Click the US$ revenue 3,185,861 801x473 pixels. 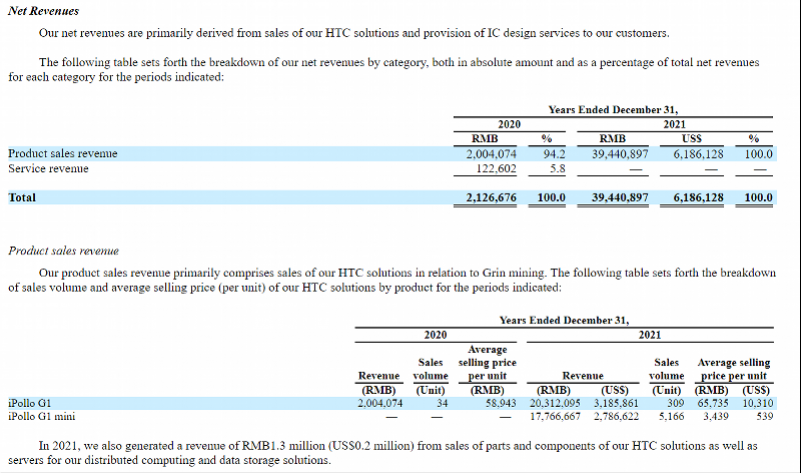point(616,403)
